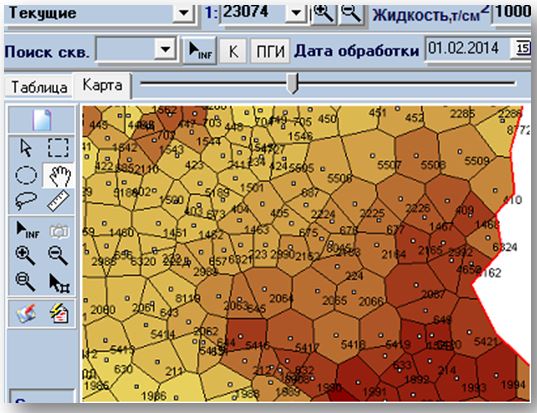
Task: Select the lasso selection tool
Action: 26,201
